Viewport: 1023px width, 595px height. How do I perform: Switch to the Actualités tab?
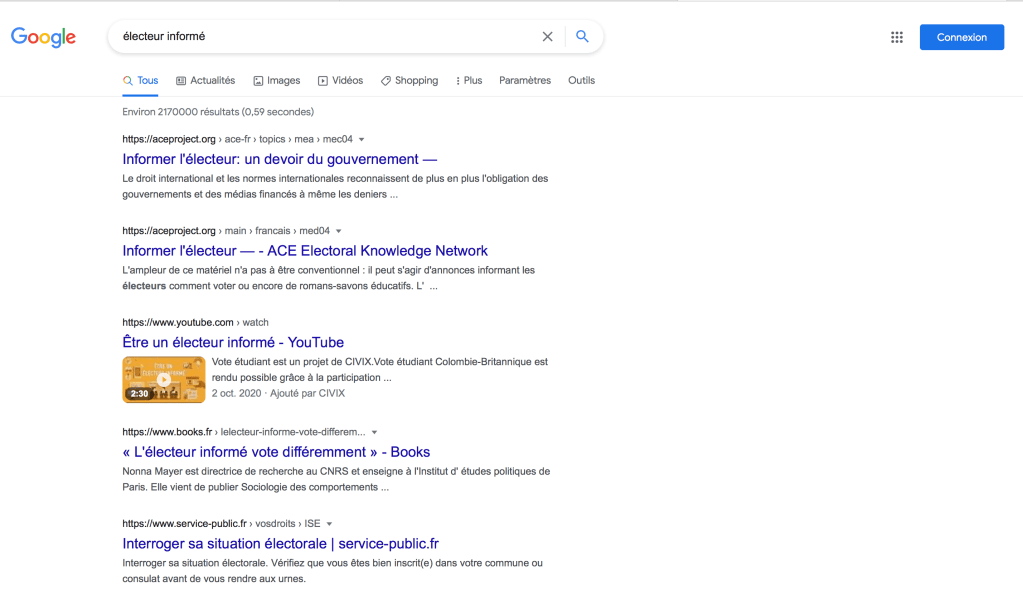coord(205,80)
